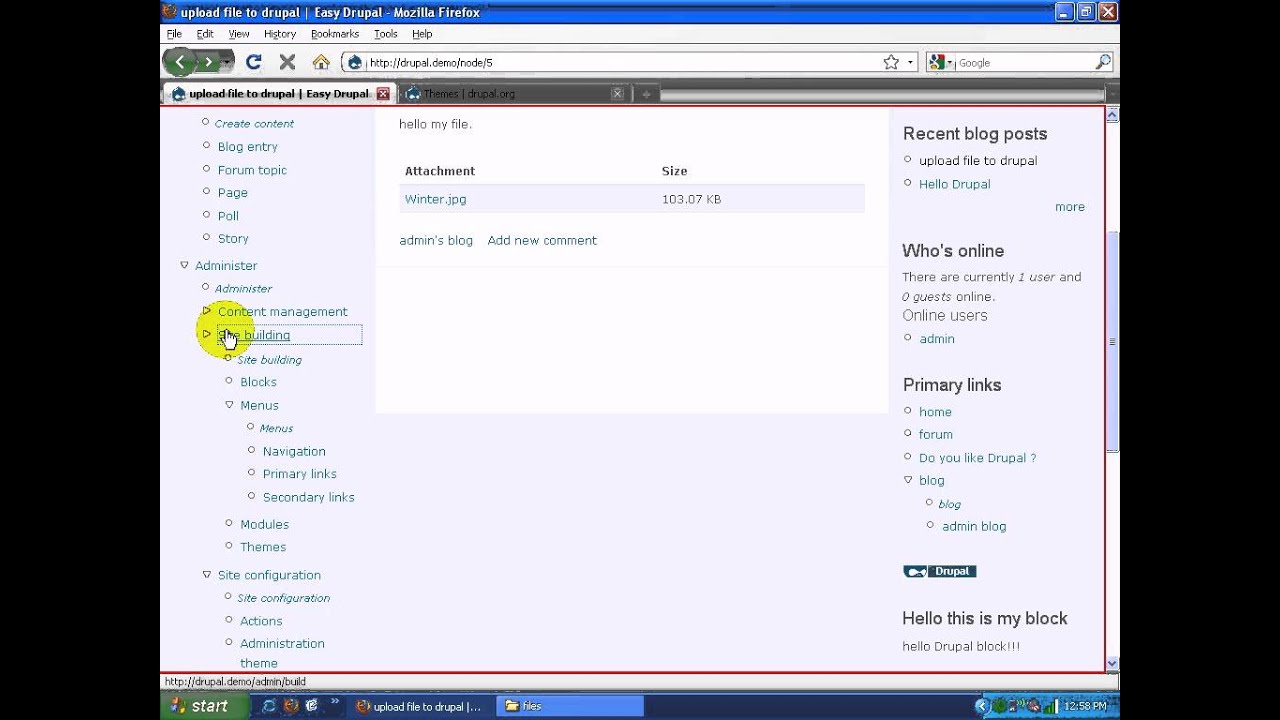Screen dimensions: 1280x720
Task: Click the search magnifier icon
Action: pos(1103,62)
